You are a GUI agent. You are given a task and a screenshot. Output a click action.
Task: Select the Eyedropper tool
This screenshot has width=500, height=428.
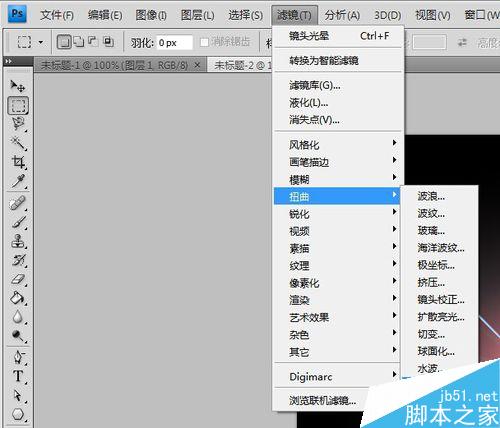(18, 181)
